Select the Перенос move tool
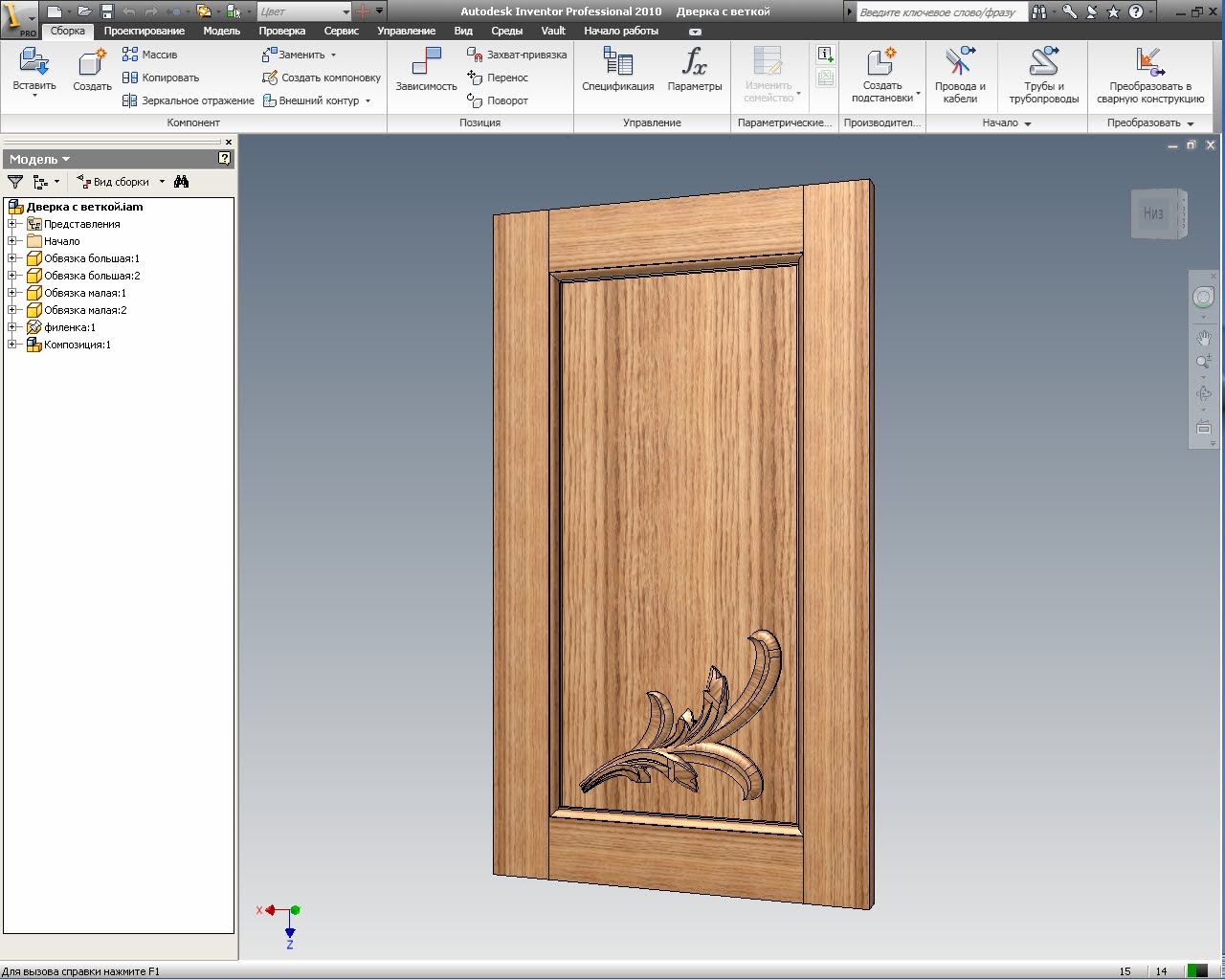This screenshot has height=980, width=1225. tap(498, 78)
